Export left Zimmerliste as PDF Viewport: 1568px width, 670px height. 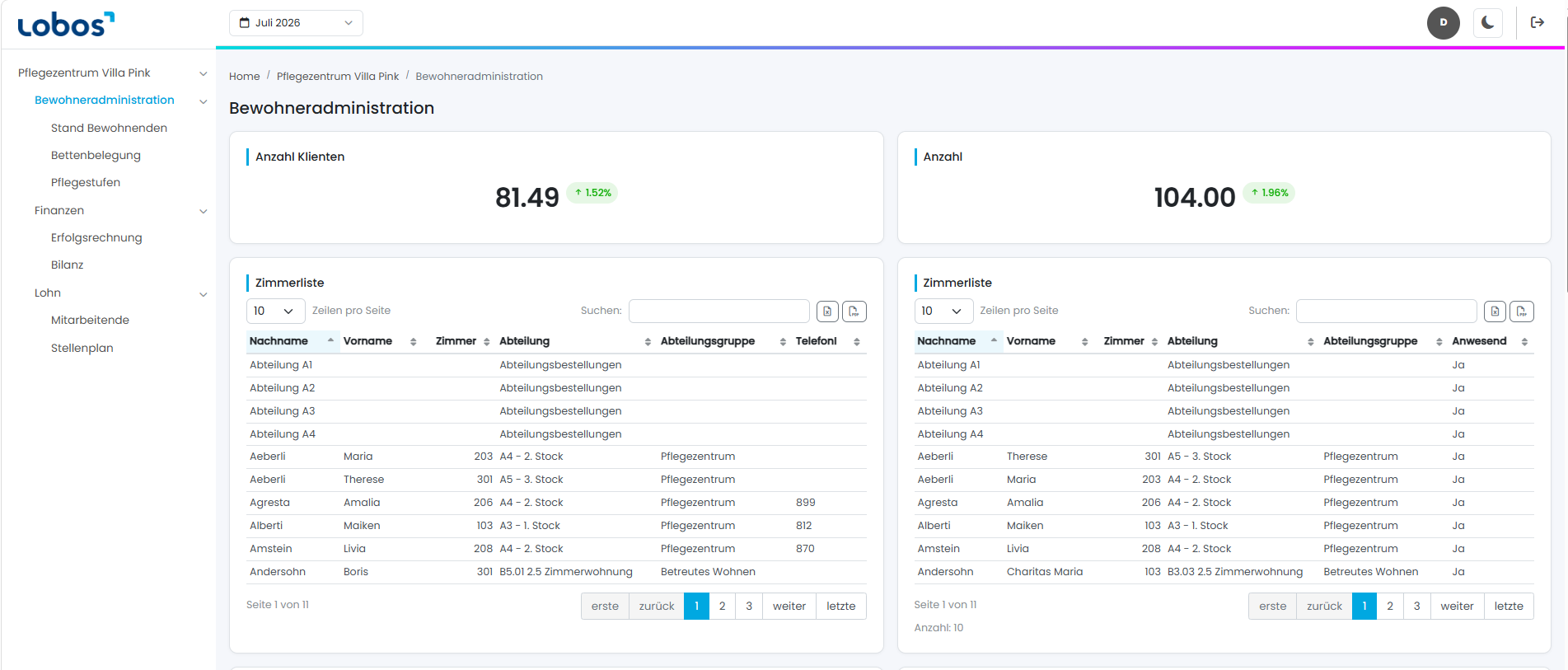coord(854,311)
